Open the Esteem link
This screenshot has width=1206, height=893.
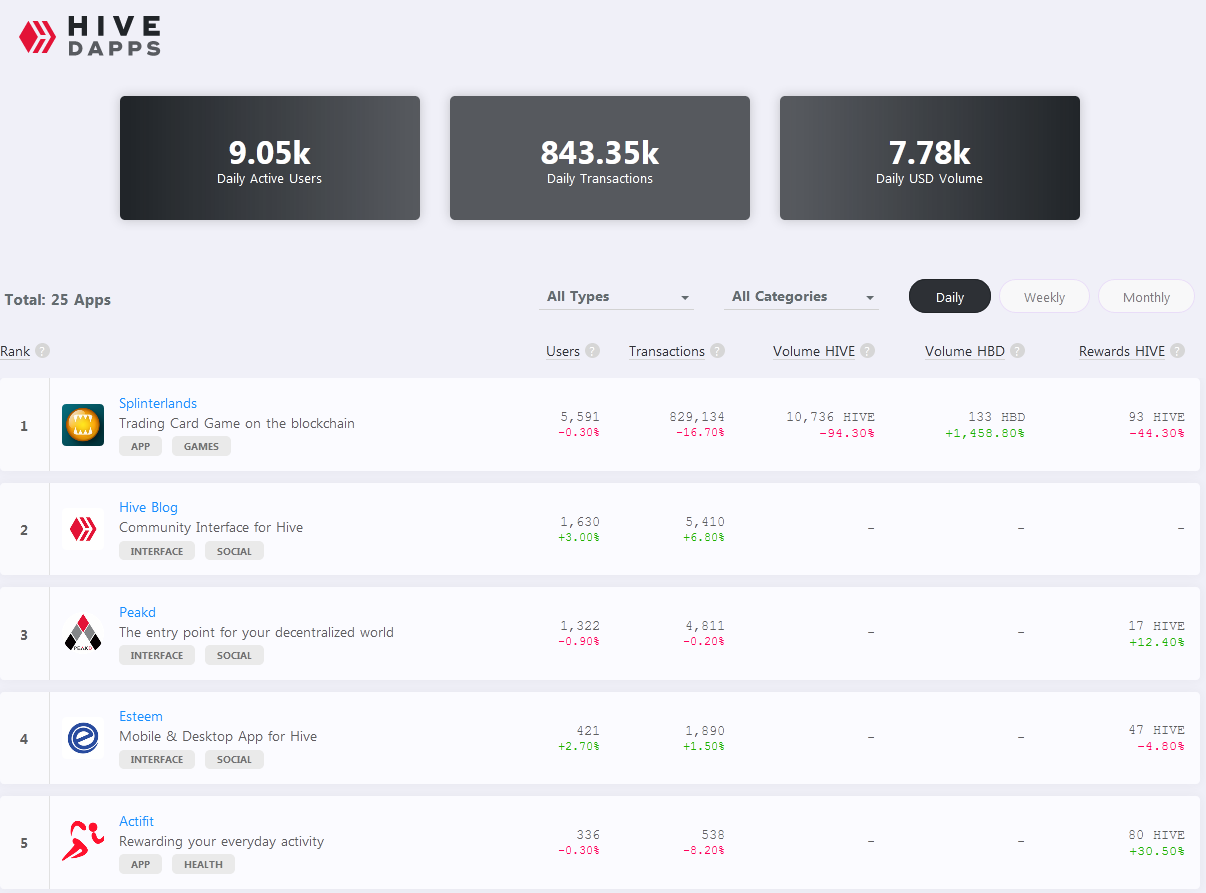[141, 716]
